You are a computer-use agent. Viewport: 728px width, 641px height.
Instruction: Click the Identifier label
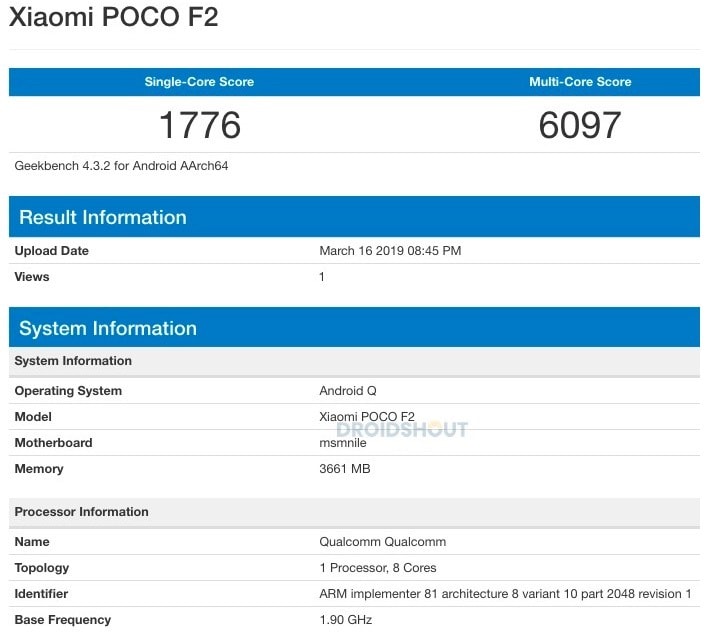coord(41,594)
